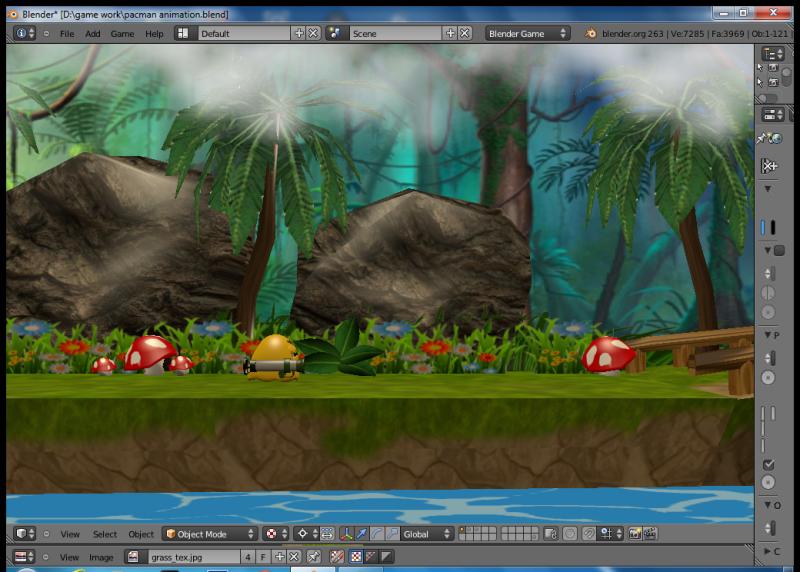This screenshot has width=800, height=572.
Task: Expand the Global orientation dropdown
Action: pos(427,534)
